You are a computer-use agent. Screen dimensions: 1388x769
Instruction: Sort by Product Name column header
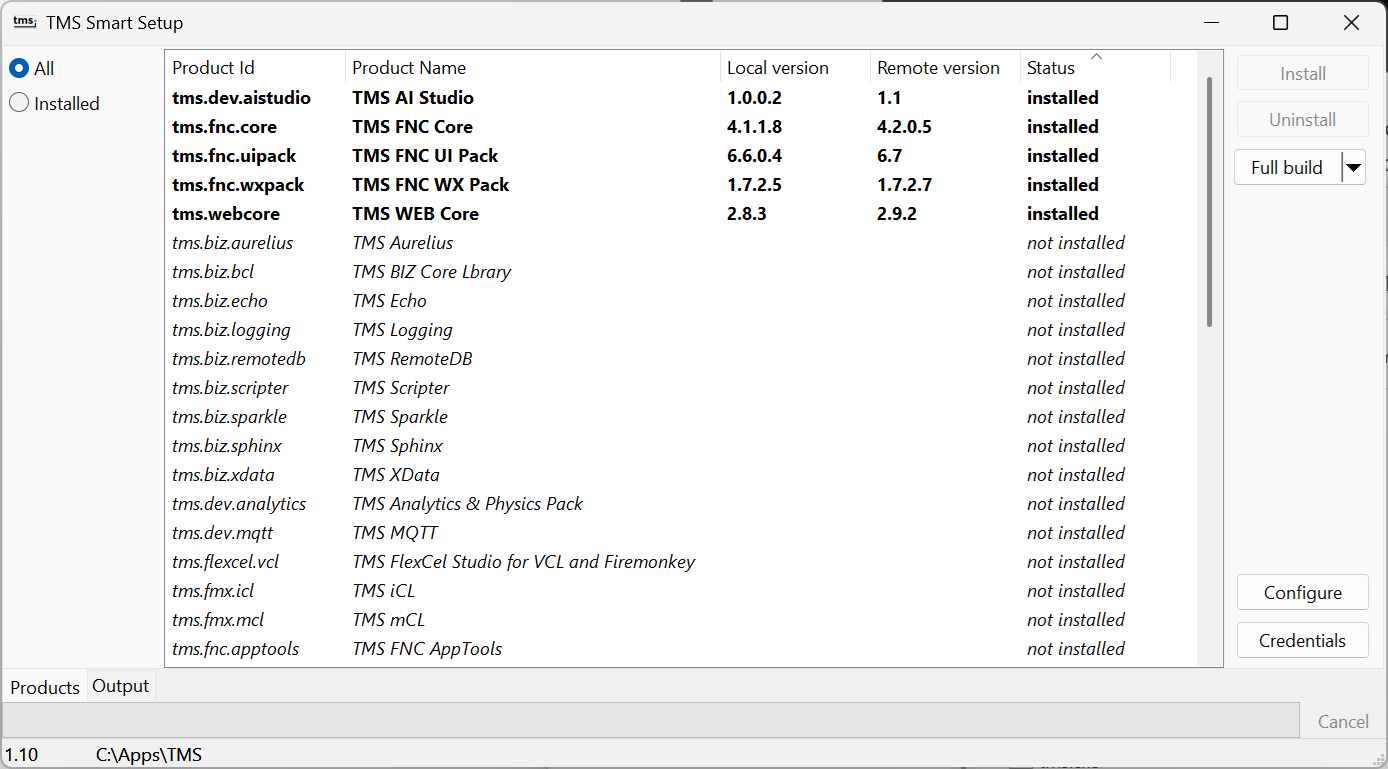[x=532, y=68]
